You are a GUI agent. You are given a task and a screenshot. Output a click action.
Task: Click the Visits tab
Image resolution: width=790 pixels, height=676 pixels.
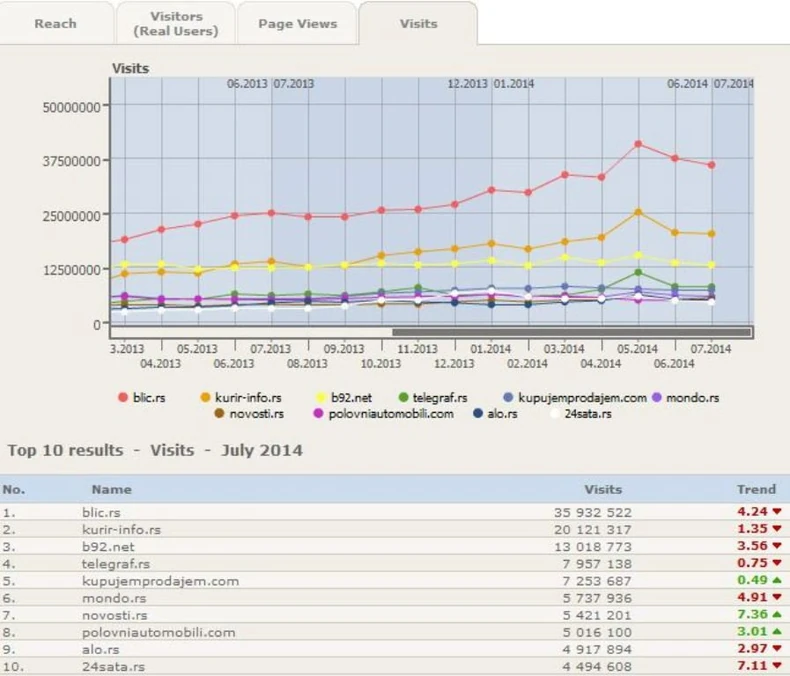418,24
